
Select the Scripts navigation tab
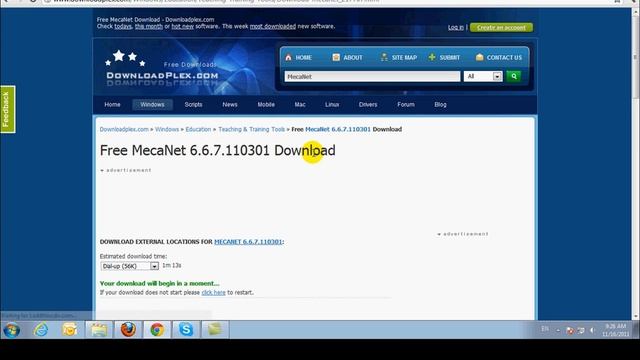[193, 104]
